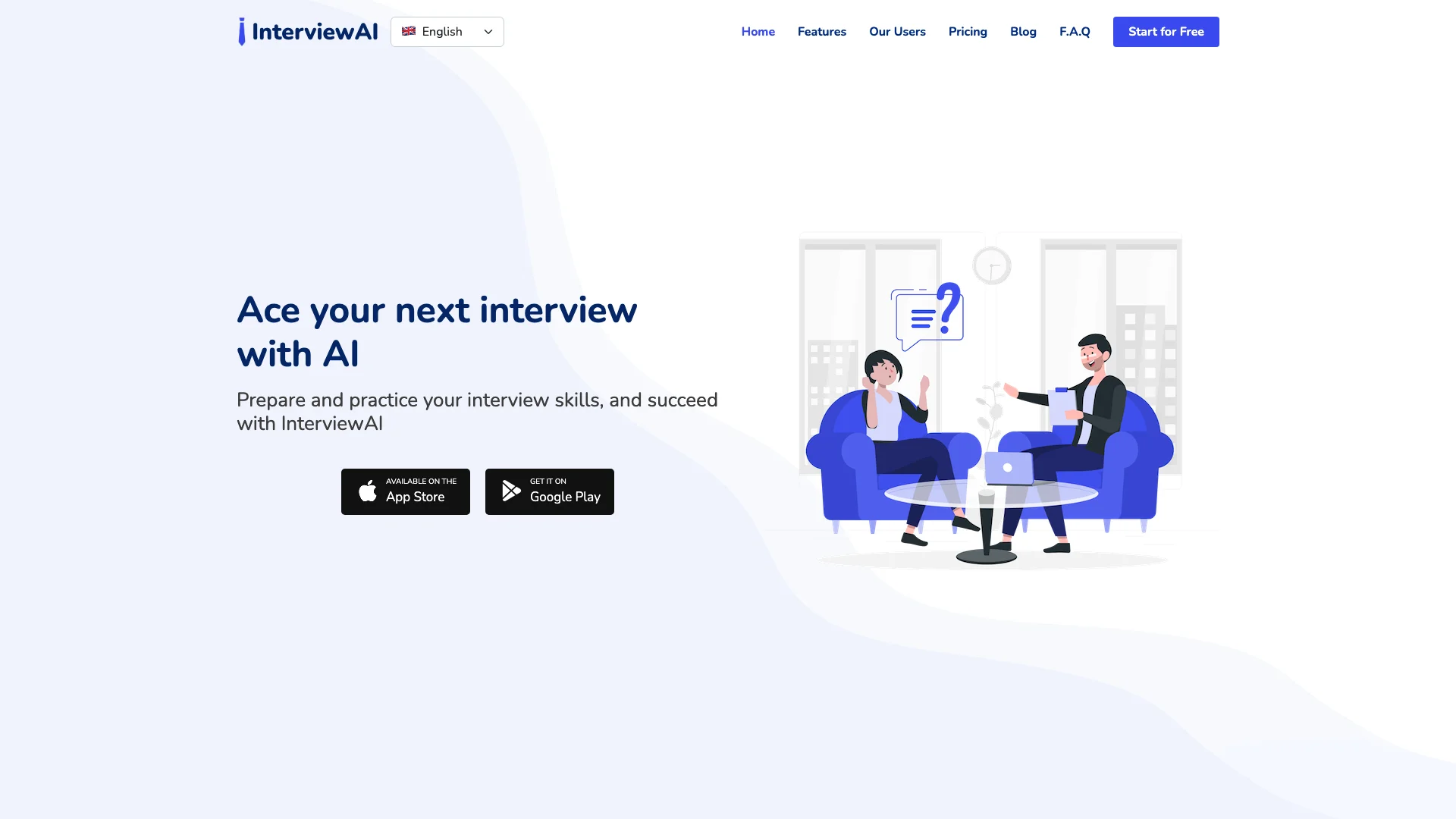This screenshot has width=1456, height=819.
Task: Click the F.A.Q navigation link
Action: point(1074,31)
